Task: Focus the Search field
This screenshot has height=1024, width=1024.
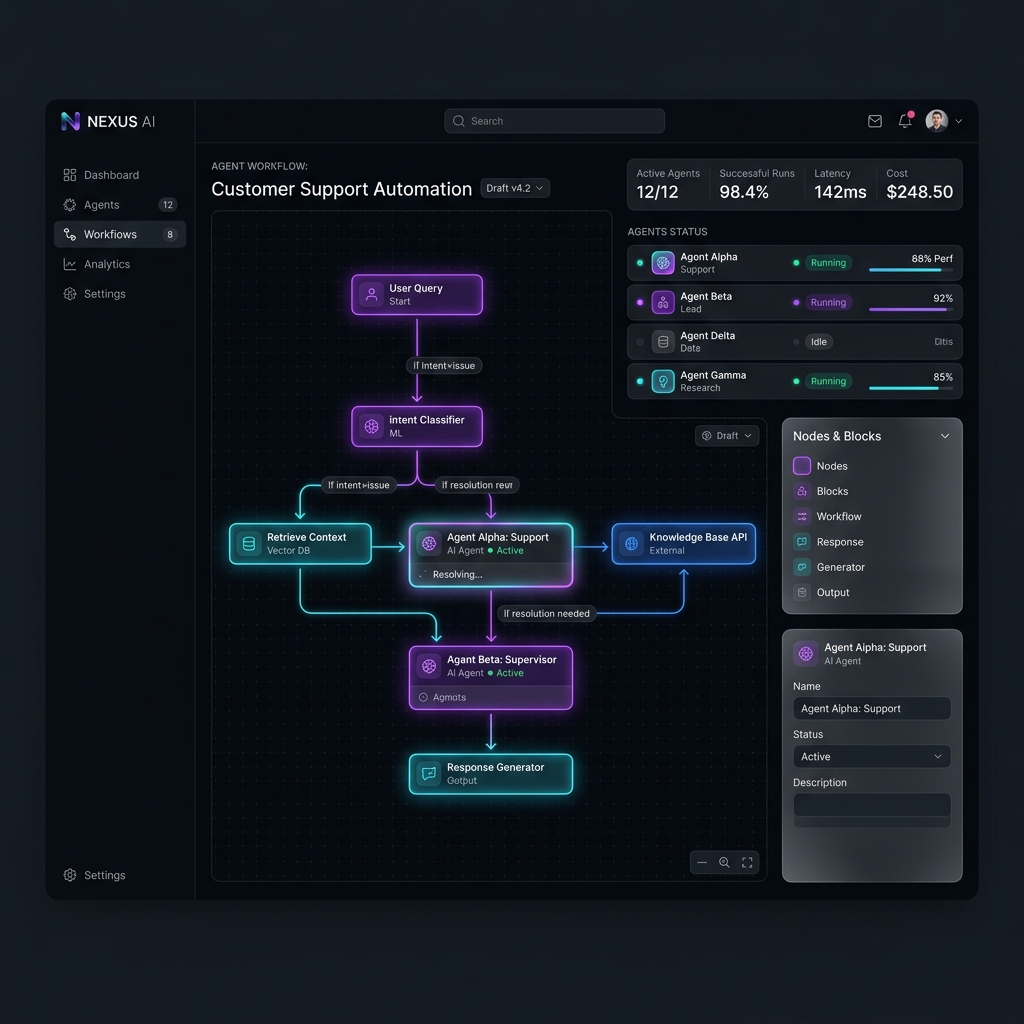Action: 554,121
